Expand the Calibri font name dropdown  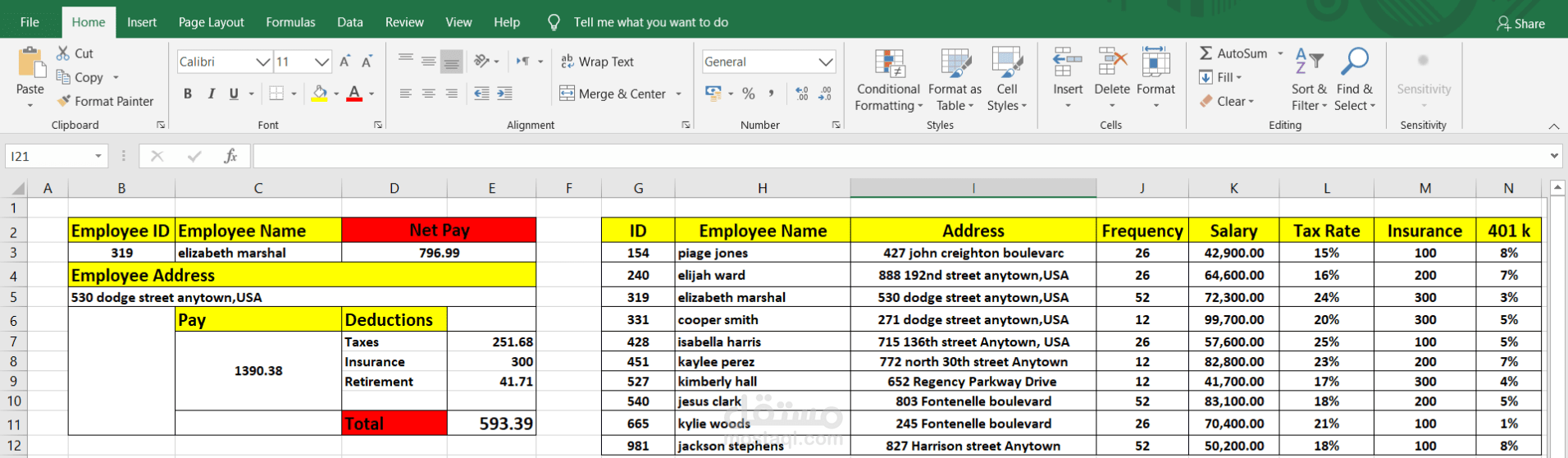(x=262, y=62)
